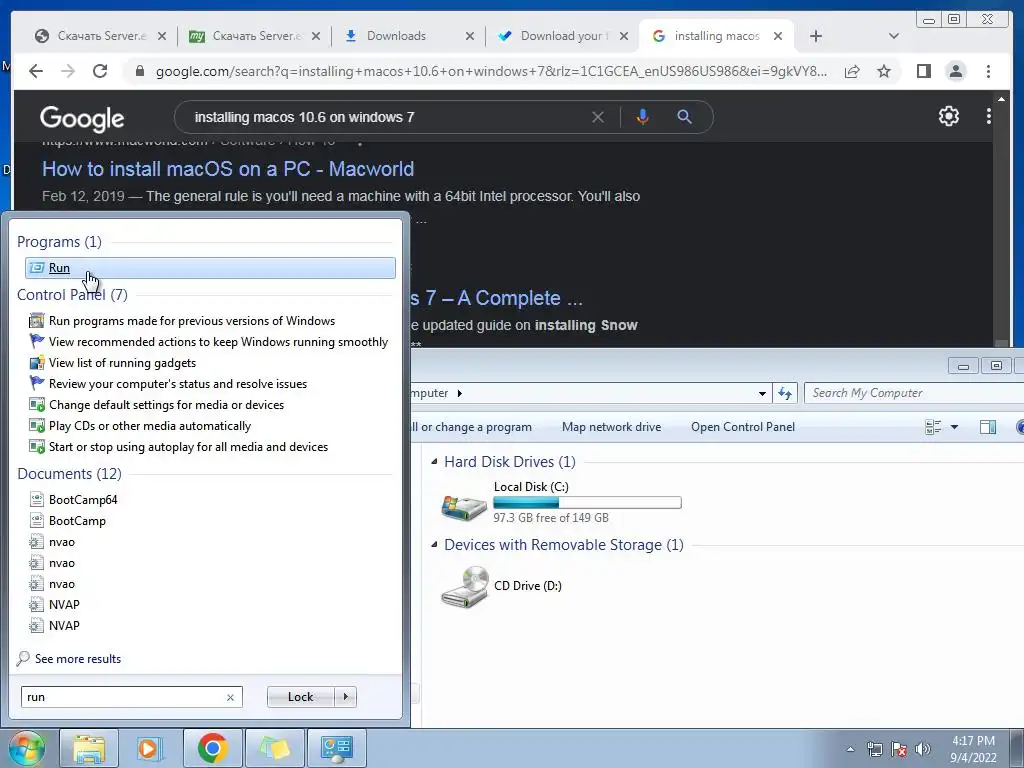The image size is (1024, 768).
Task: Close the Downloads tab
Action: pyautogui.click(x=470, y=36)
